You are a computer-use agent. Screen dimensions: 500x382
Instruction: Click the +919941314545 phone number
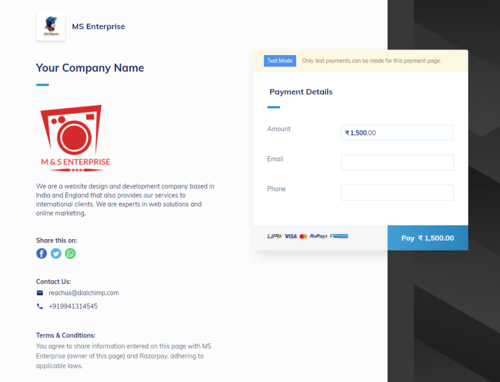click(73, 306)
